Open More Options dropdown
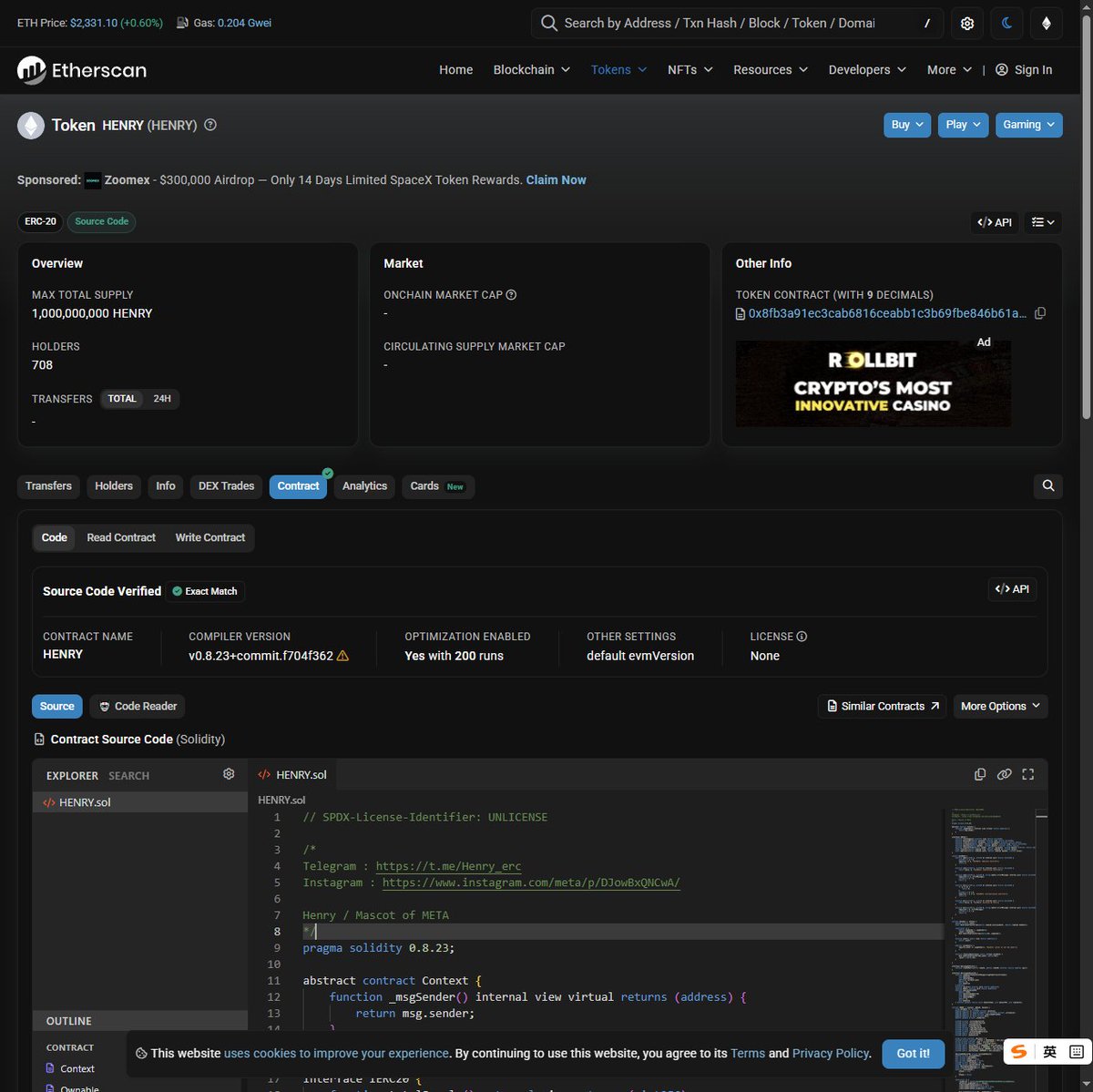1093x1092 pixels. (x=1000, y=706)
